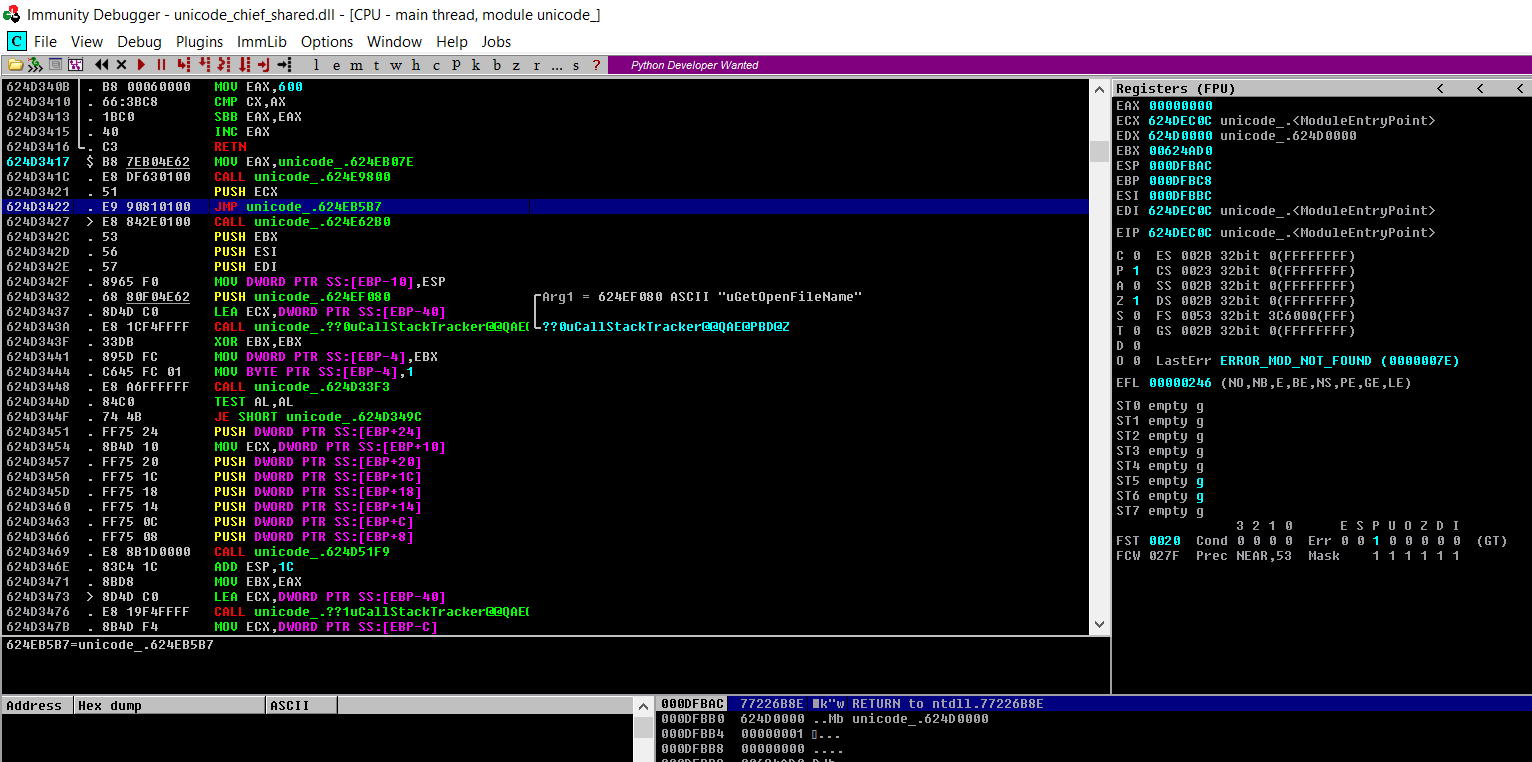The image size is (1532, 762).
Task: Select the JMP unicode_.624EB5B7 instruction line
Action: [x=546, y=206]
